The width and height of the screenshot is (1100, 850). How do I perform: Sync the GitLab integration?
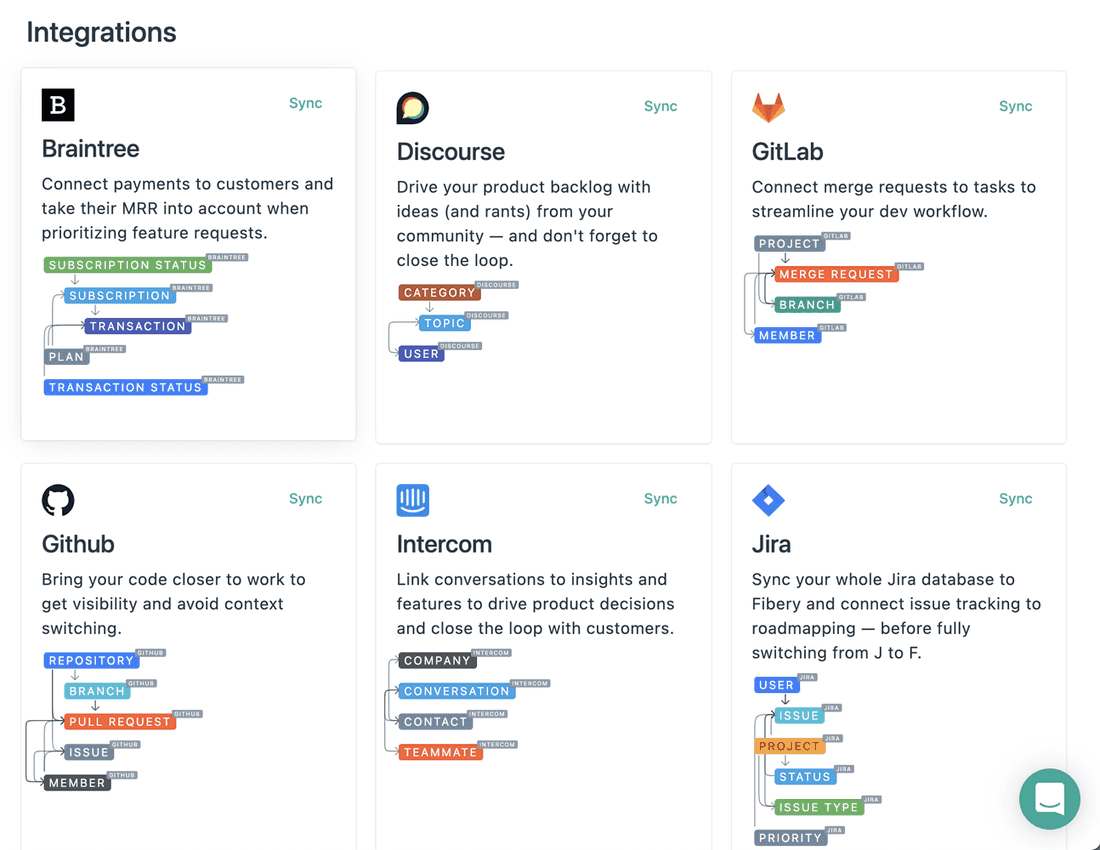pos(1015,106)
